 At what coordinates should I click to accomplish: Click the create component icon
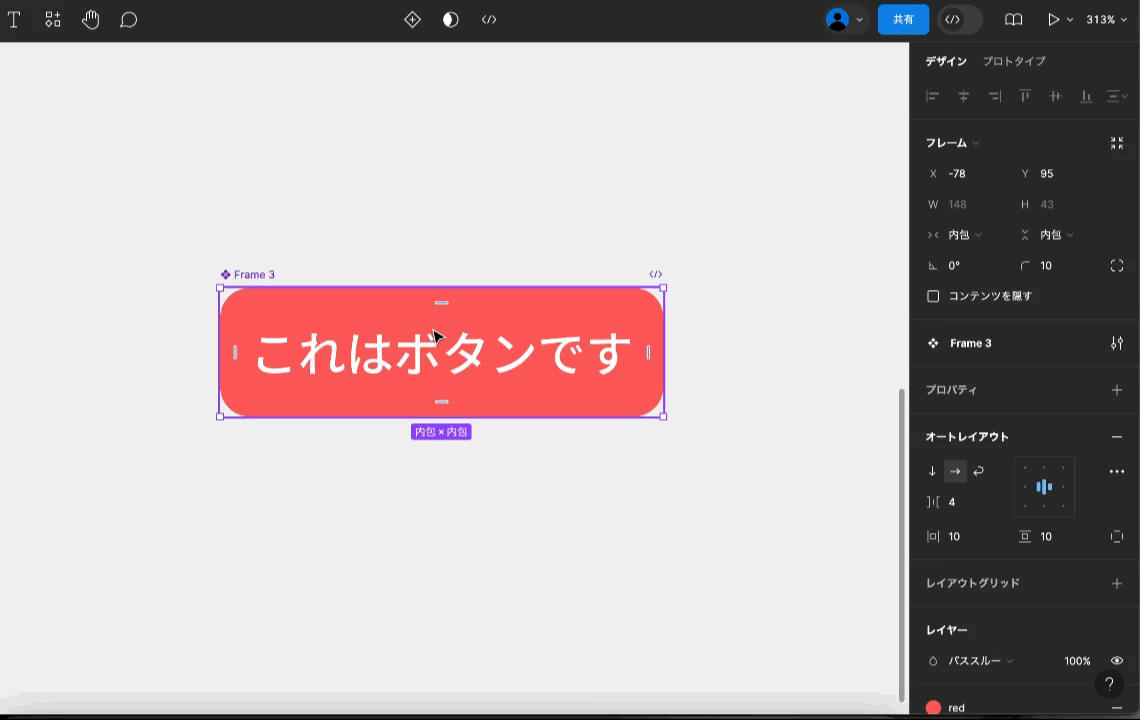point(412,20)
